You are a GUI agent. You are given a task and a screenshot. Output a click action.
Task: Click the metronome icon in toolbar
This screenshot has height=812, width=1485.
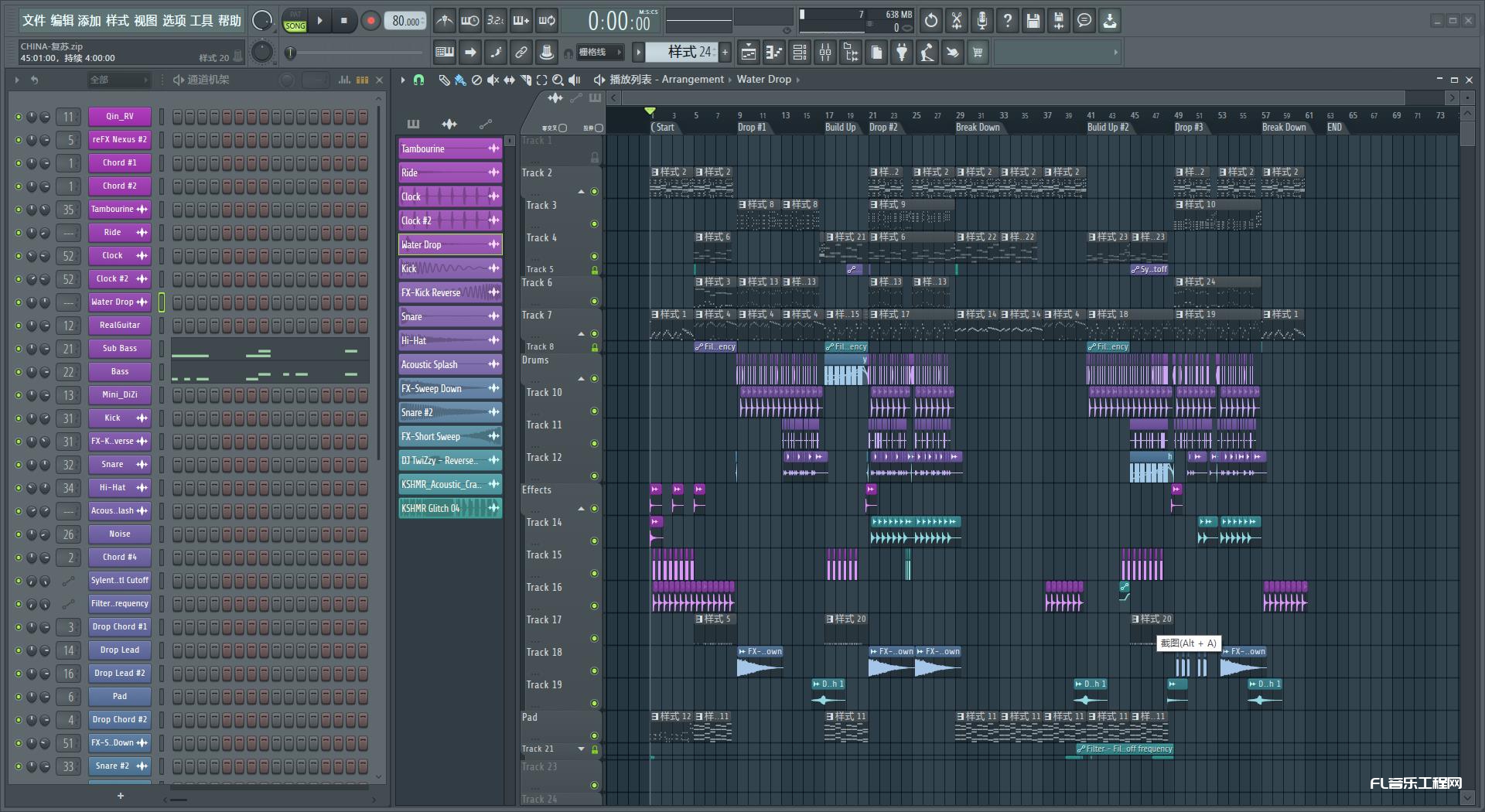(444, 21)
